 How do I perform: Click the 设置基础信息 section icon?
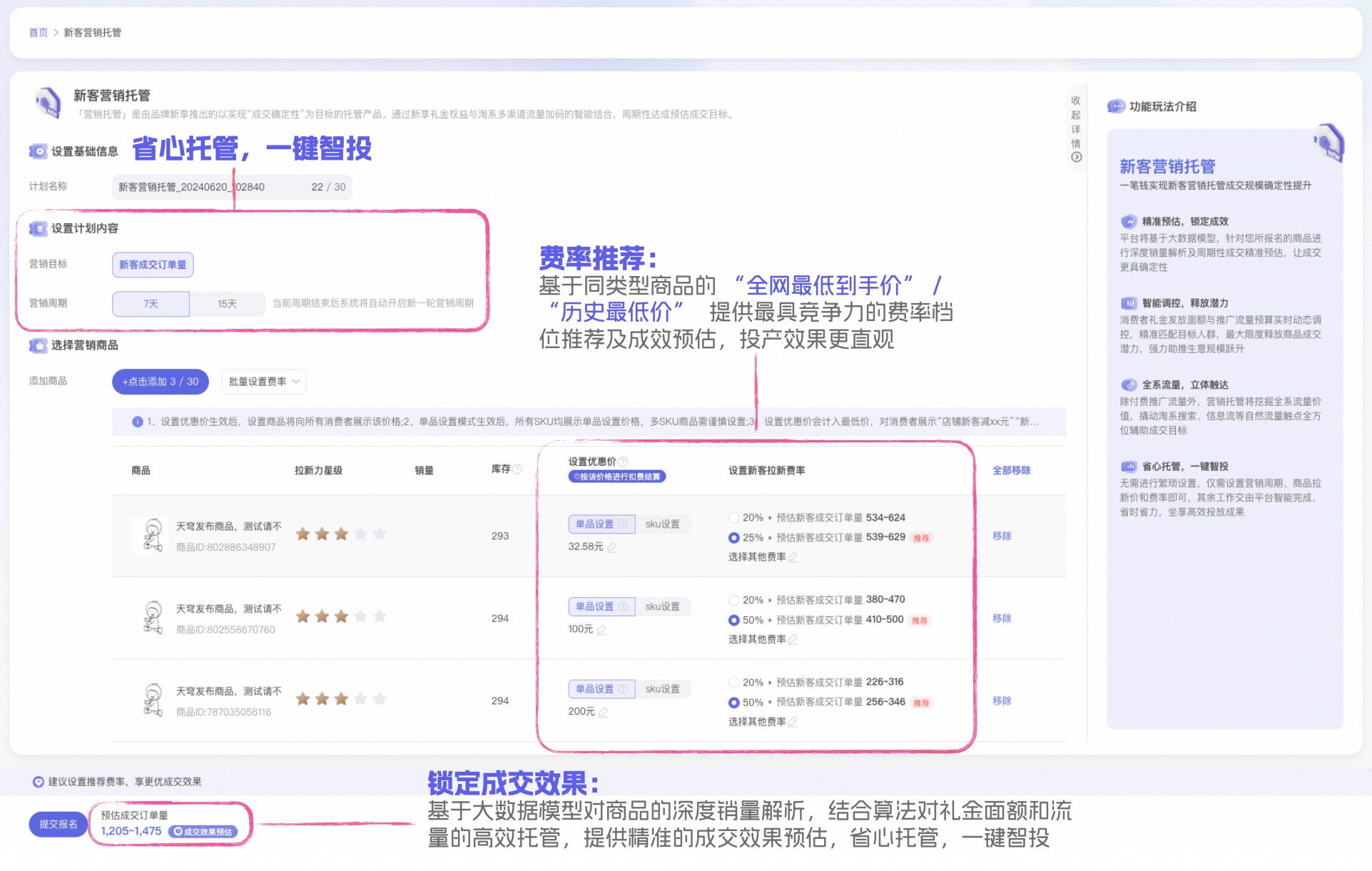(38, 151)
